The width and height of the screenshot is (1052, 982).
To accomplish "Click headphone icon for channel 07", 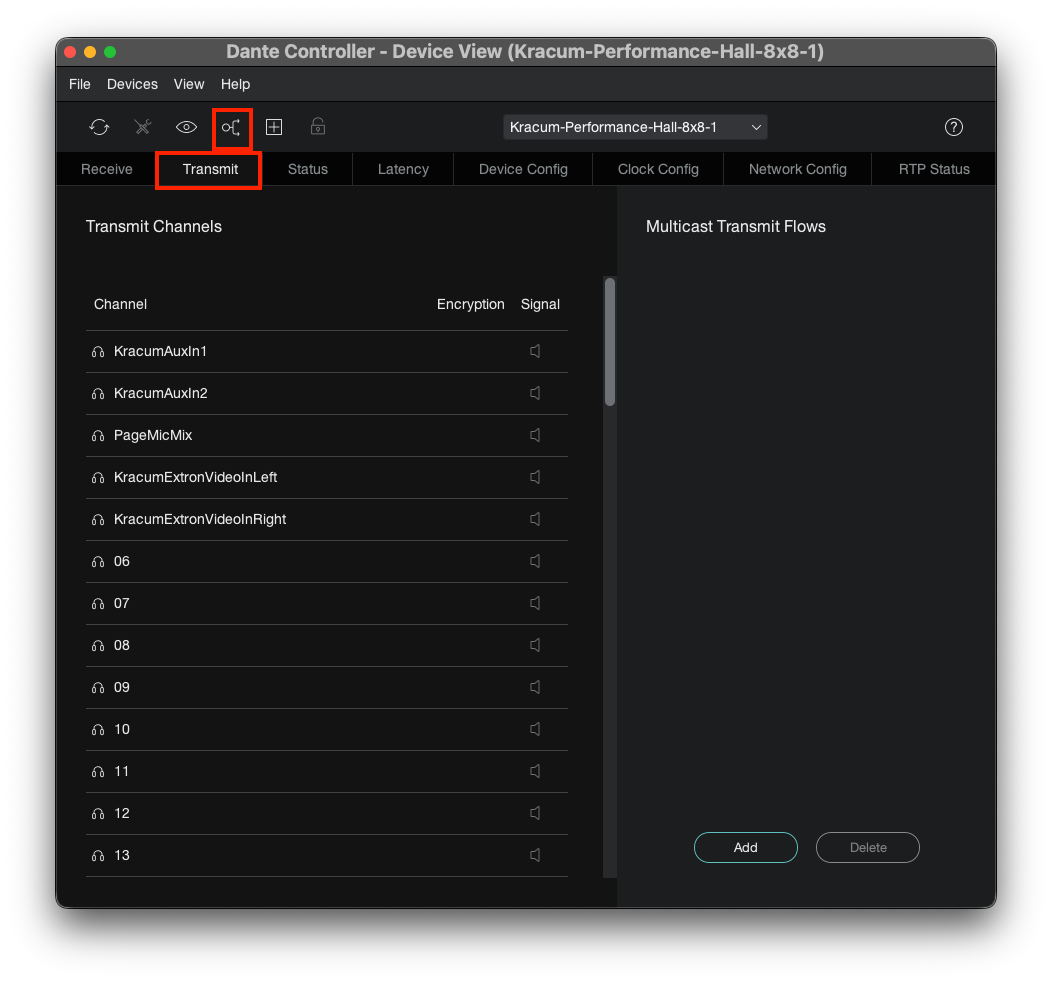I will click(x=98, y=604).
